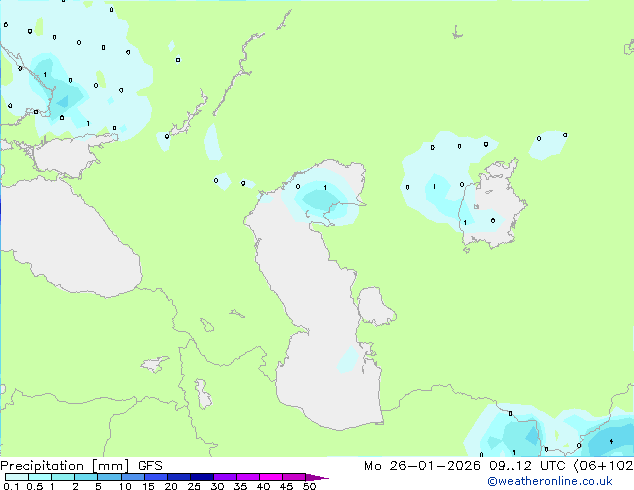634x490 pixels.
Task: Select the 1–2 mm legend color swatch
Action: tap(63, 477)
